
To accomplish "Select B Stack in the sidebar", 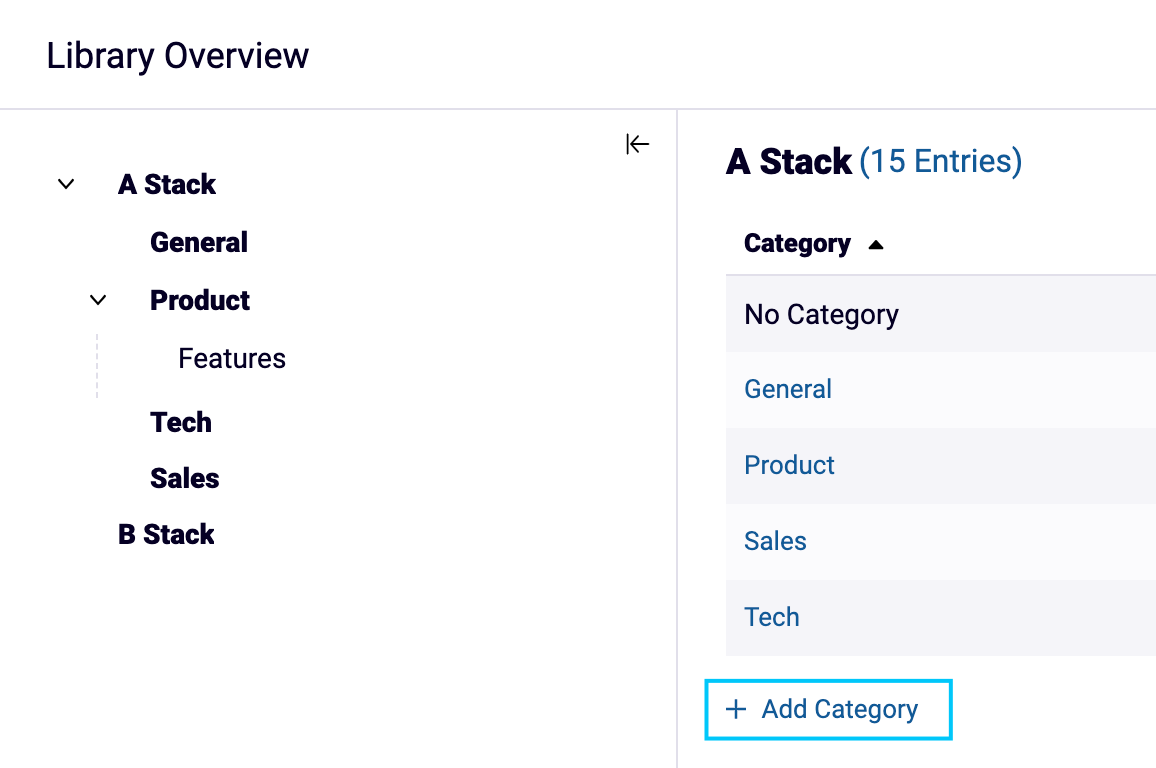I will click(x=167, y=534).
